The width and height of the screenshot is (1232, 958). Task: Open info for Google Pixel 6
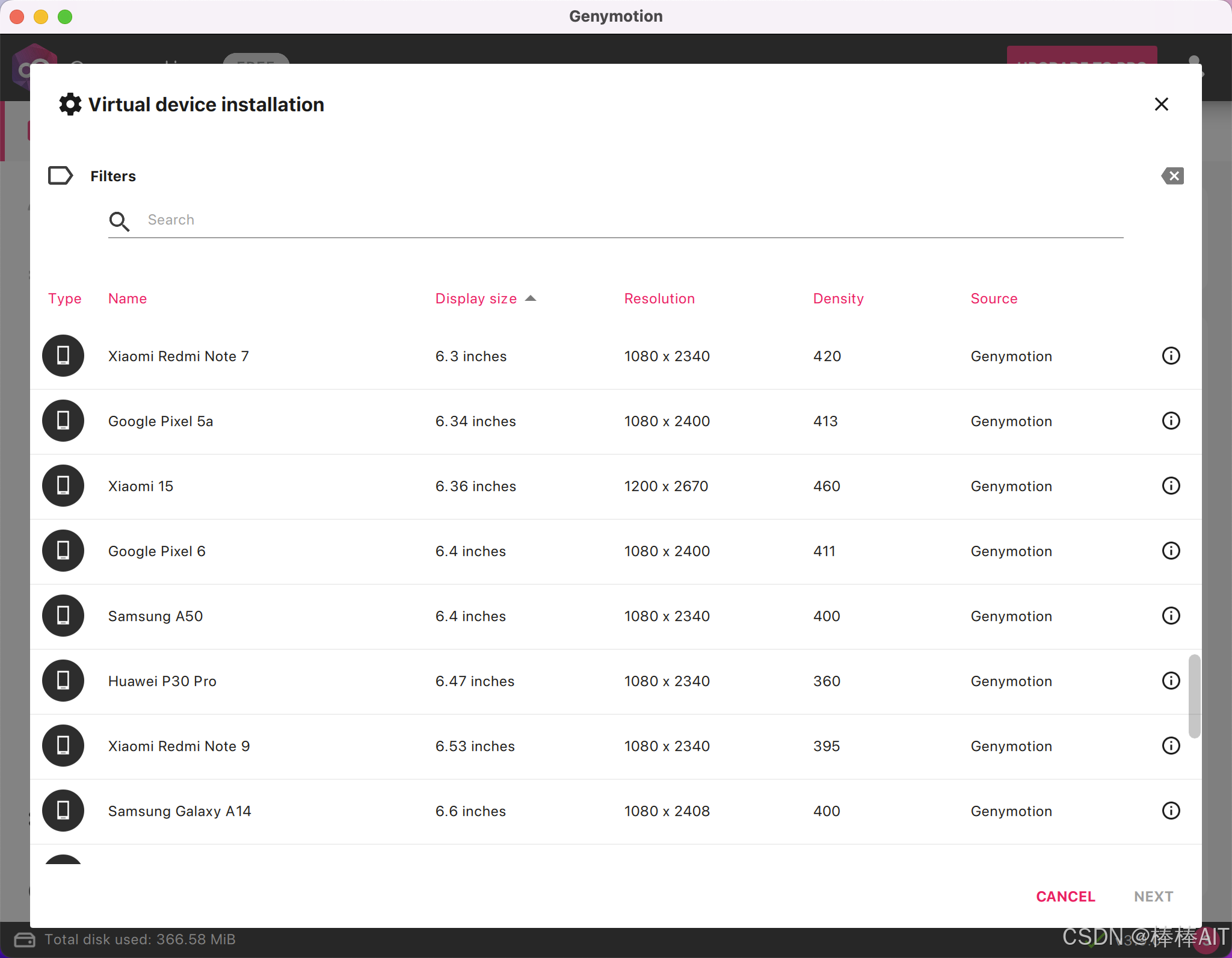click(1171, 551)
